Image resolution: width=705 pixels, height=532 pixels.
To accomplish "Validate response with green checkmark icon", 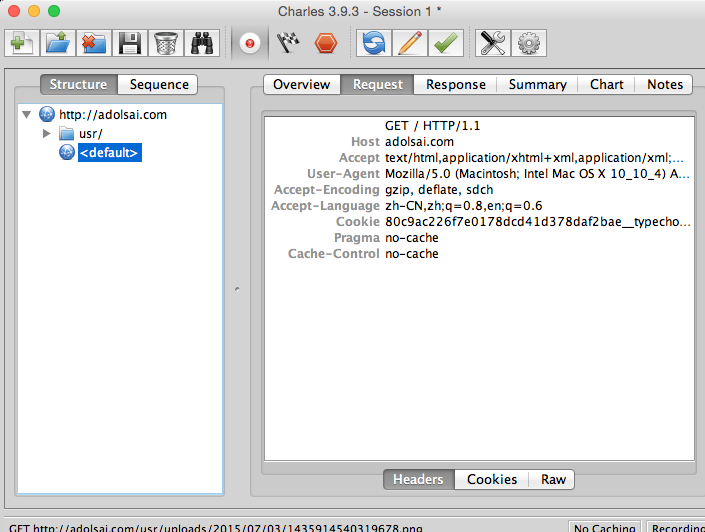I will click(x=446, y=43).
